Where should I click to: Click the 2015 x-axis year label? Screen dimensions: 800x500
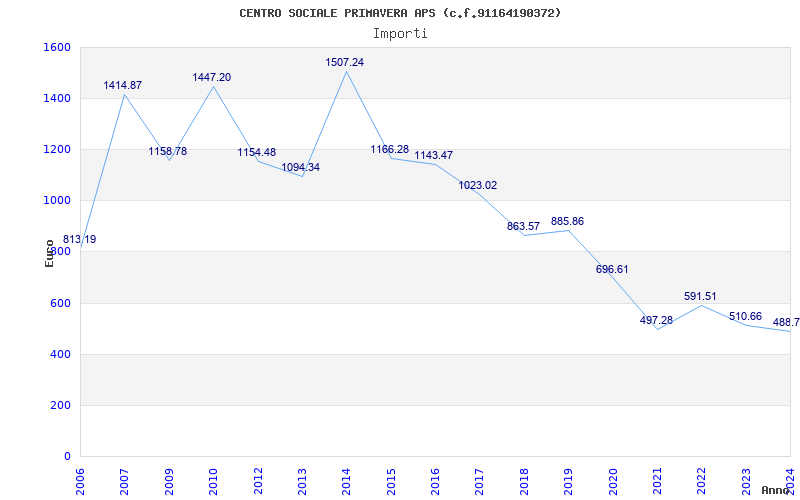pos(391,481)
